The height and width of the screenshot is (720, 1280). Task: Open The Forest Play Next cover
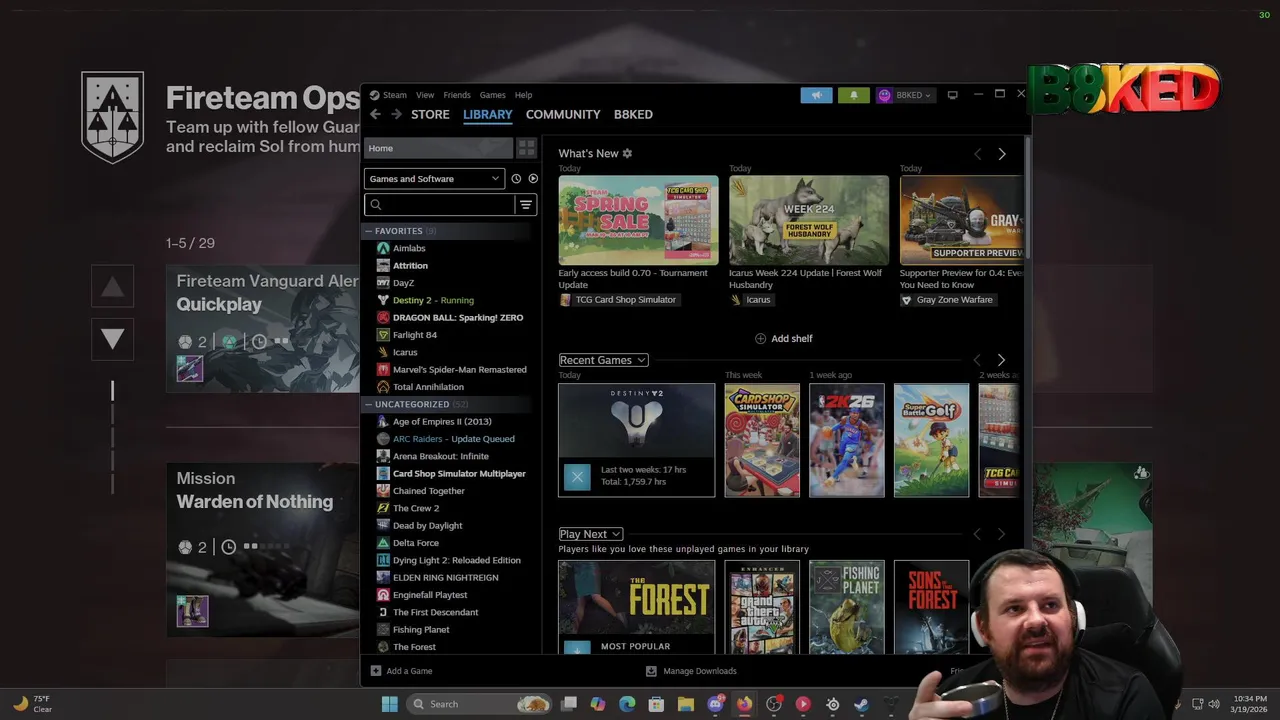[x=636, y=607]
